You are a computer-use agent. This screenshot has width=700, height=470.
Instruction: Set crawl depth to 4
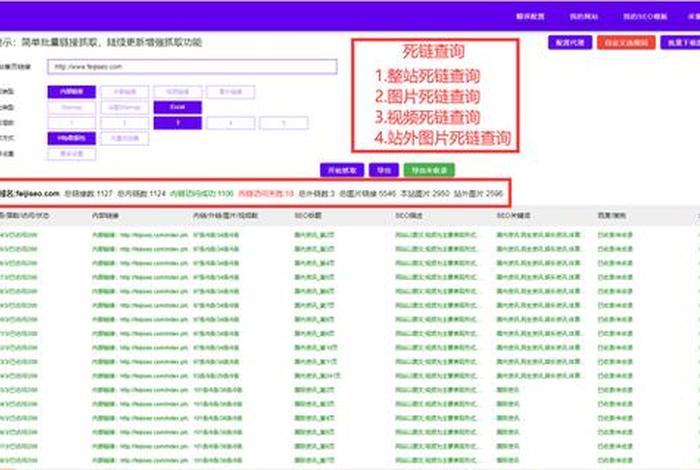pyautogui.click(x=231, y=123)
